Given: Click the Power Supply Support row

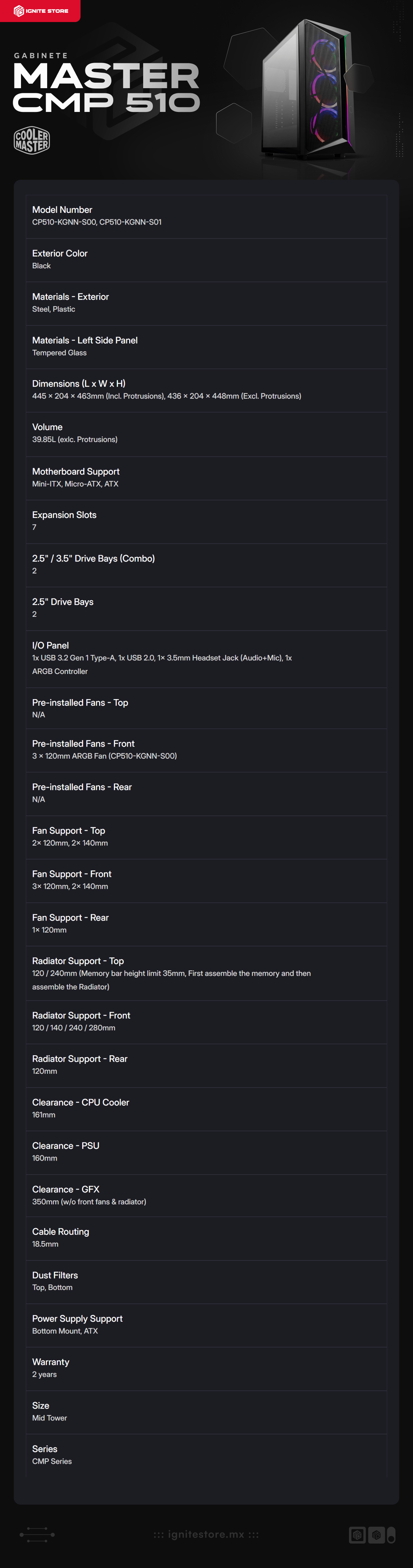Looking at the screenshot, I should (x=206, y=1325).
